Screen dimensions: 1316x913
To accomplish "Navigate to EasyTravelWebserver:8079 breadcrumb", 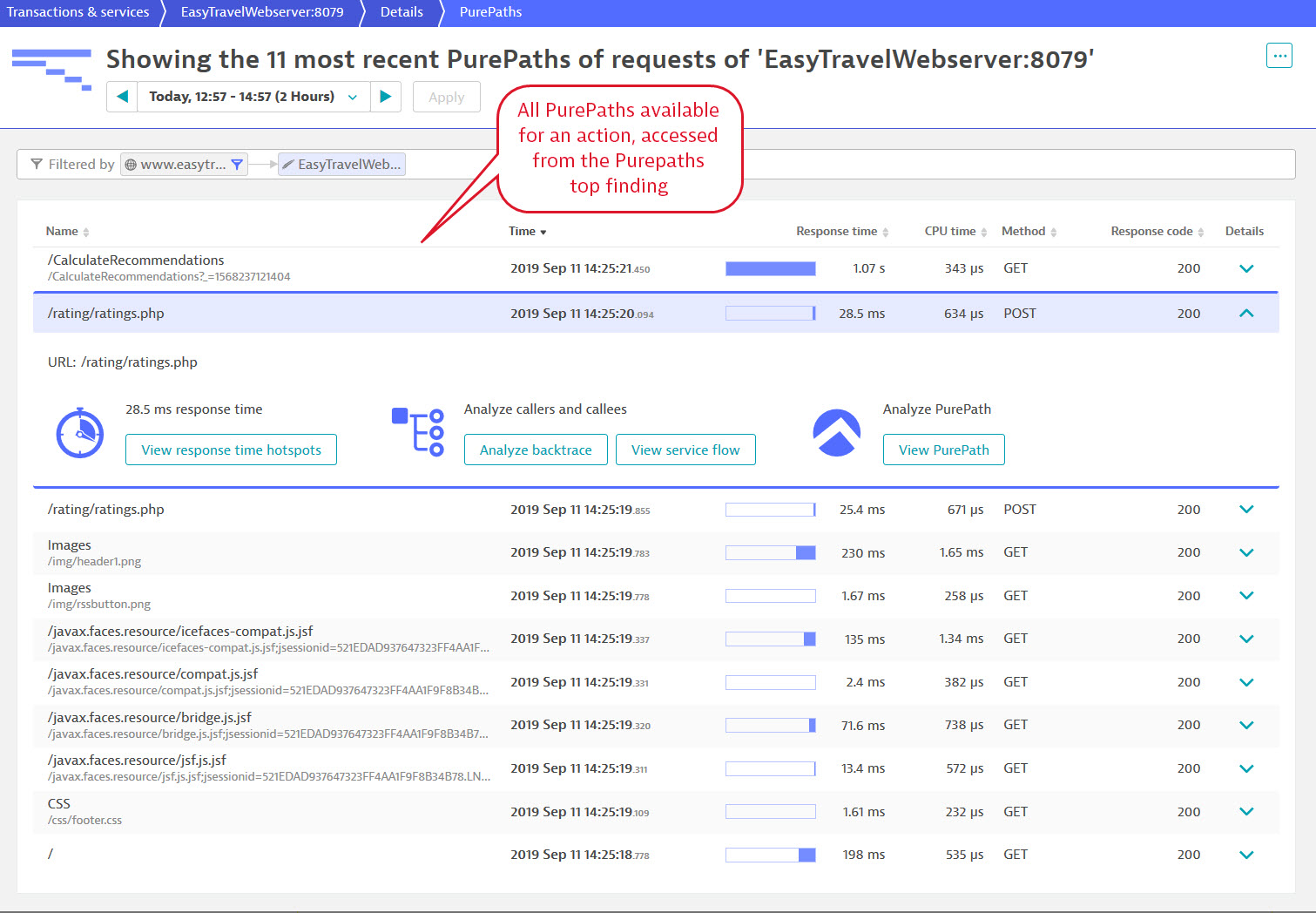I will click(x=262, y=12).
